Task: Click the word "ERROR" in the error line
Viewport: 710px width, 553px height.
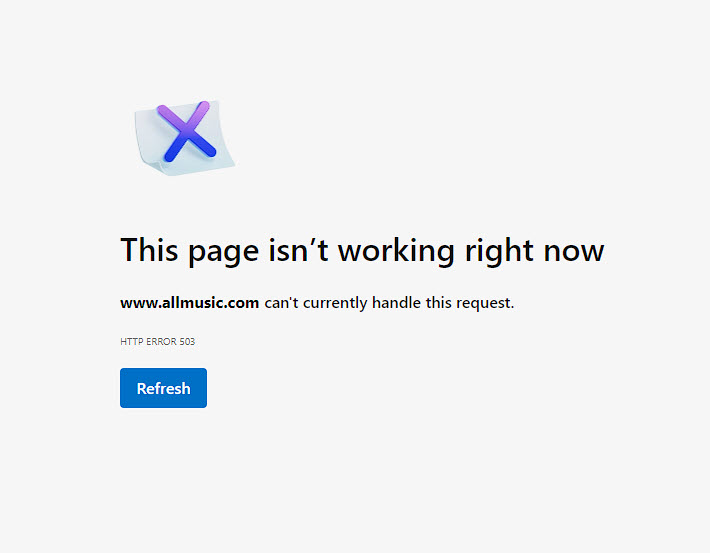Action: 161,341
